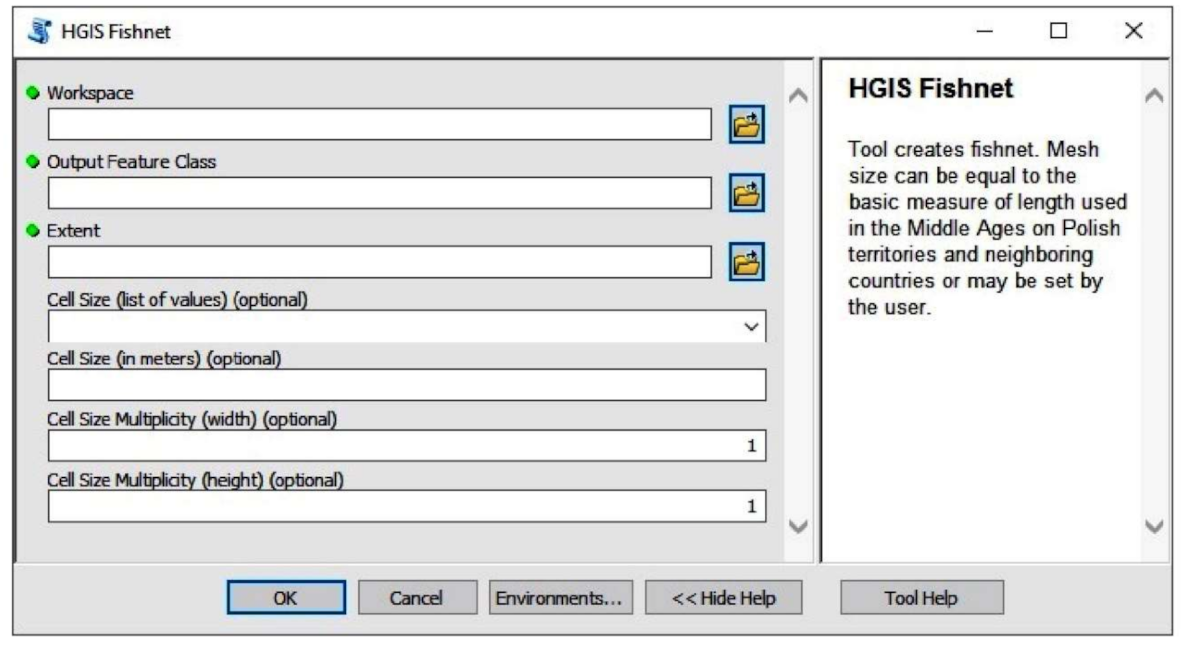Image resolution: width=1182 pixels, height=645 pixels.
Task: Focus the Output Feature Class text field
Action: coord(380,192)
